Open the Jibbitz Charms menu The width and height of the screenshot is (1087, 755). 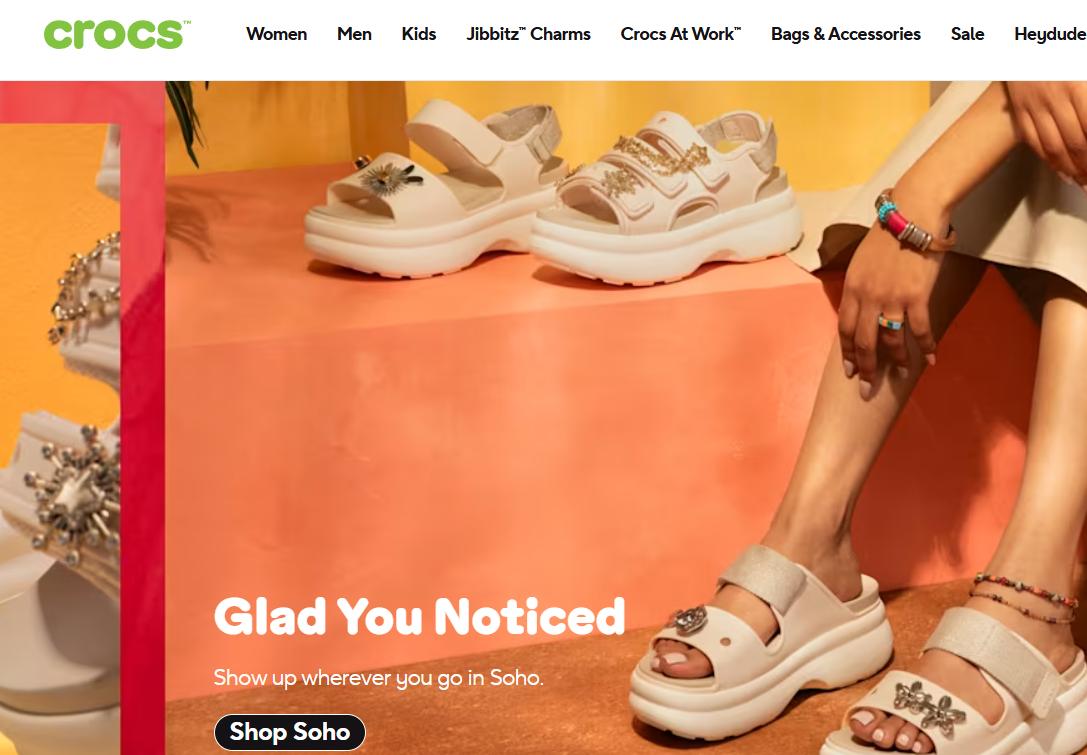[528, 34]
